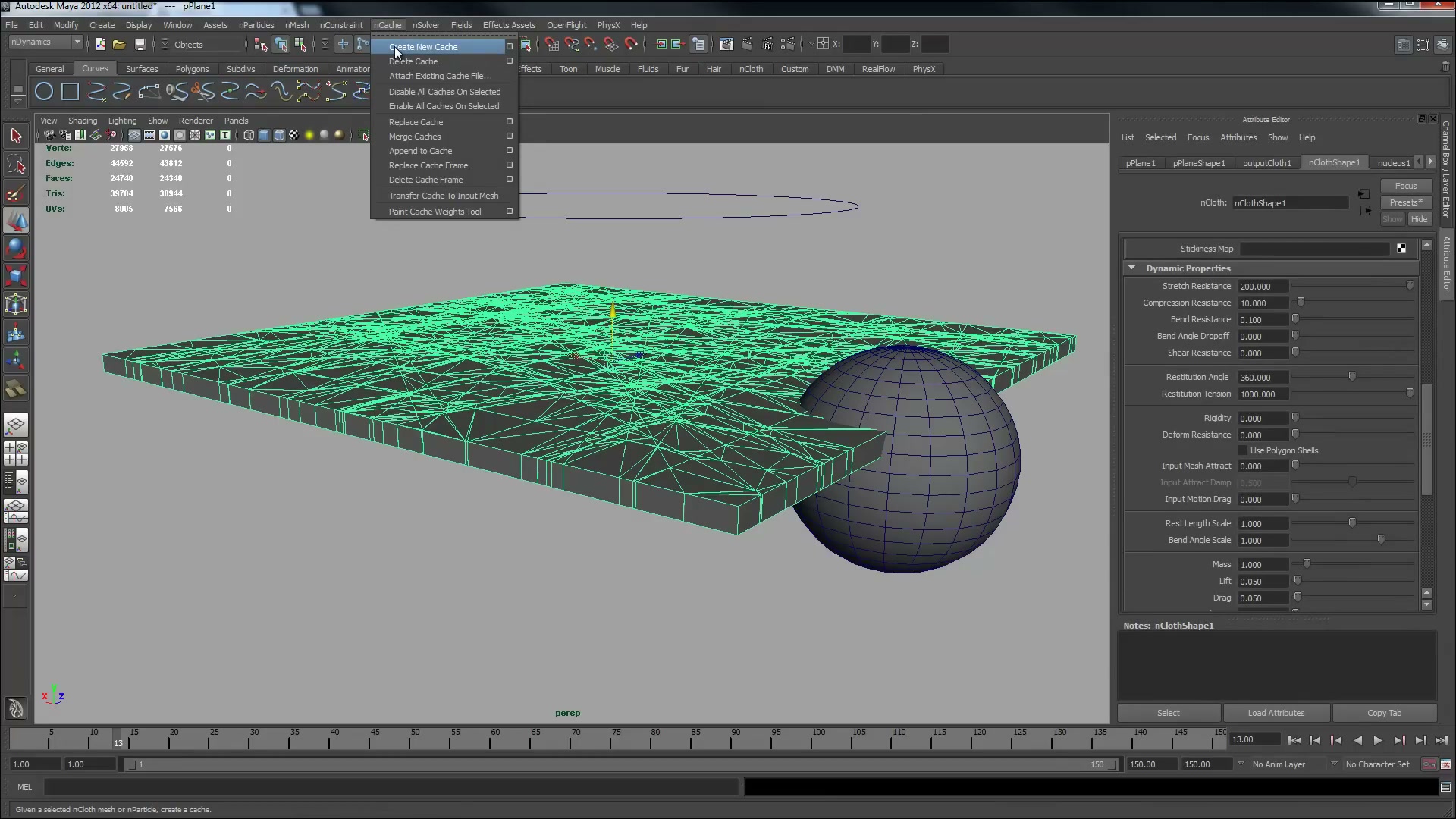Choose Delete Cache from nCache menu

(413, 61)
